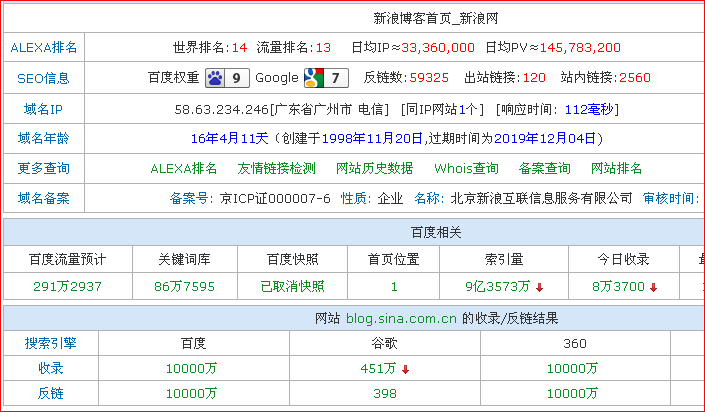Click keyword library value 86万7595
Image resolution: width=705 pixels, height=412 pixels.
(184, 287)
